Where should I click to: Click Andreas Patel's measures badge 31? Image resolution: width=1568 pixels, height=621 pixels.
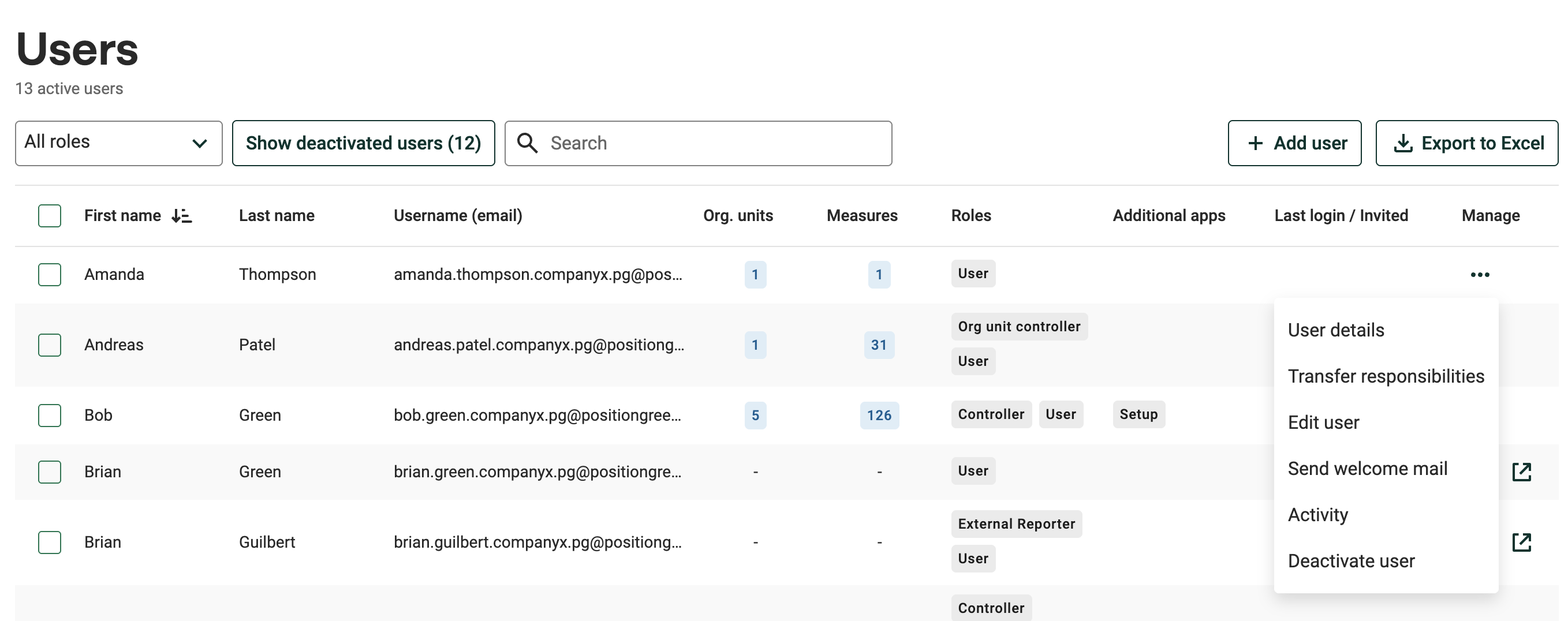(879, 345)
